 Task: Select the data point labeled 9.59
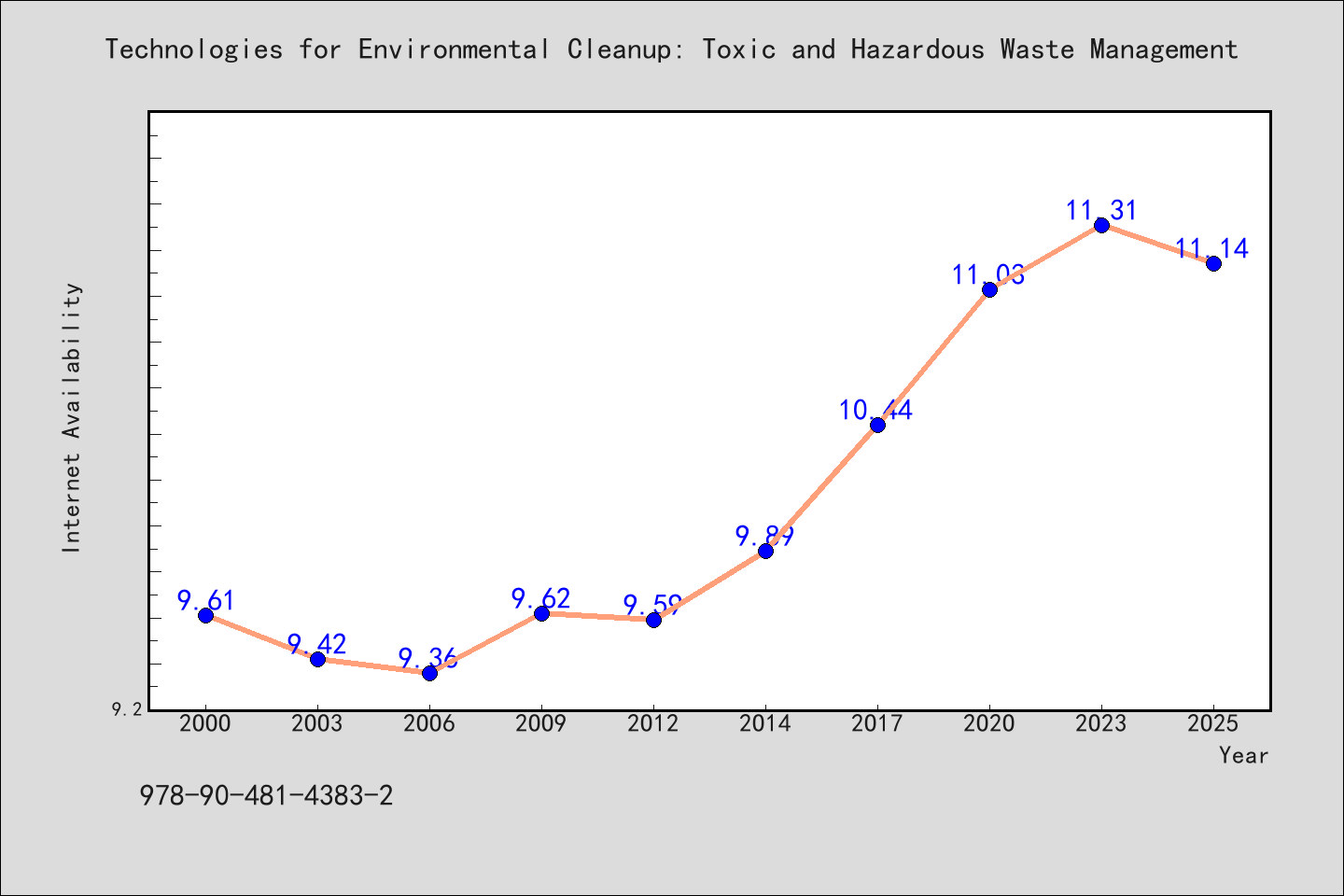pyautogui.click(x=653, y=620)
